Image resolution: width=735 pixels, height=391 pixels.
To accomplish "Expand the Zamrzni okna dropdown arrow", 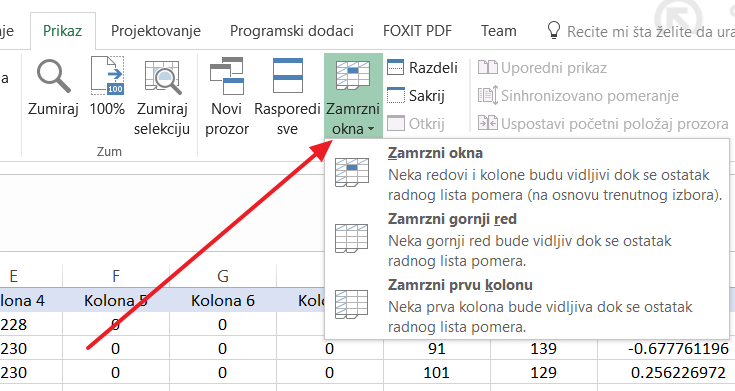I will 371,129.
